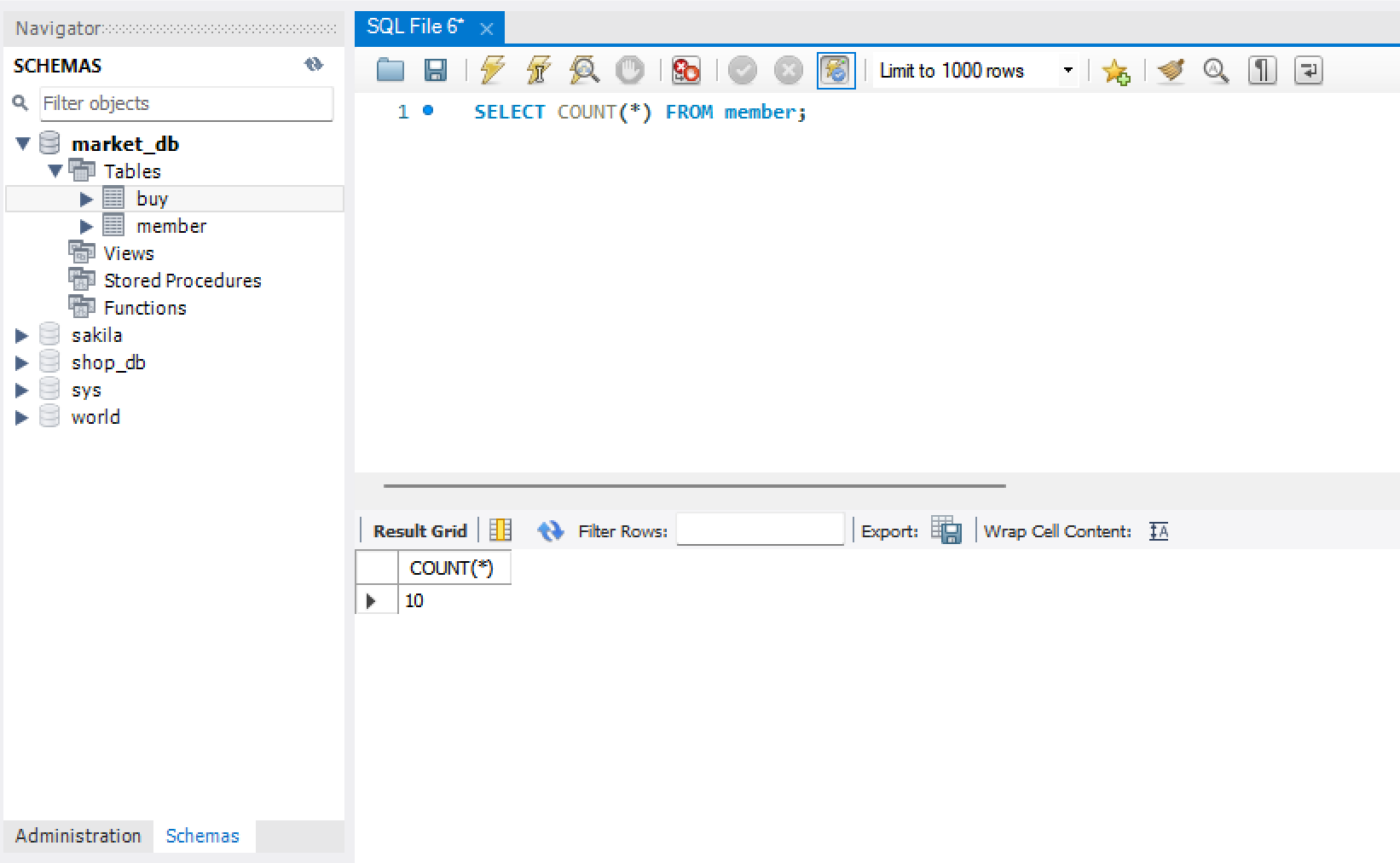Select the buy table row
This screenshot has width=1400, height=863.
coord(175,199)
